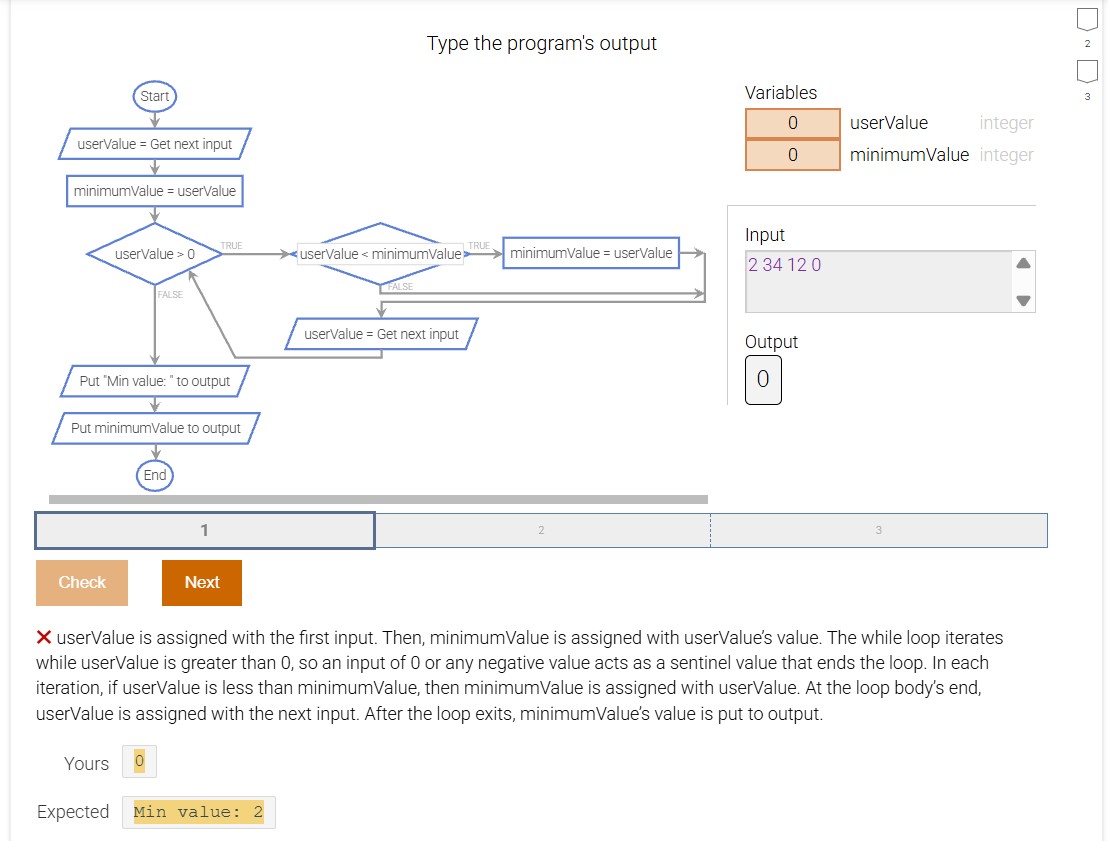Click the FALSE label below 'userValue > 0'

coord(170,294)
